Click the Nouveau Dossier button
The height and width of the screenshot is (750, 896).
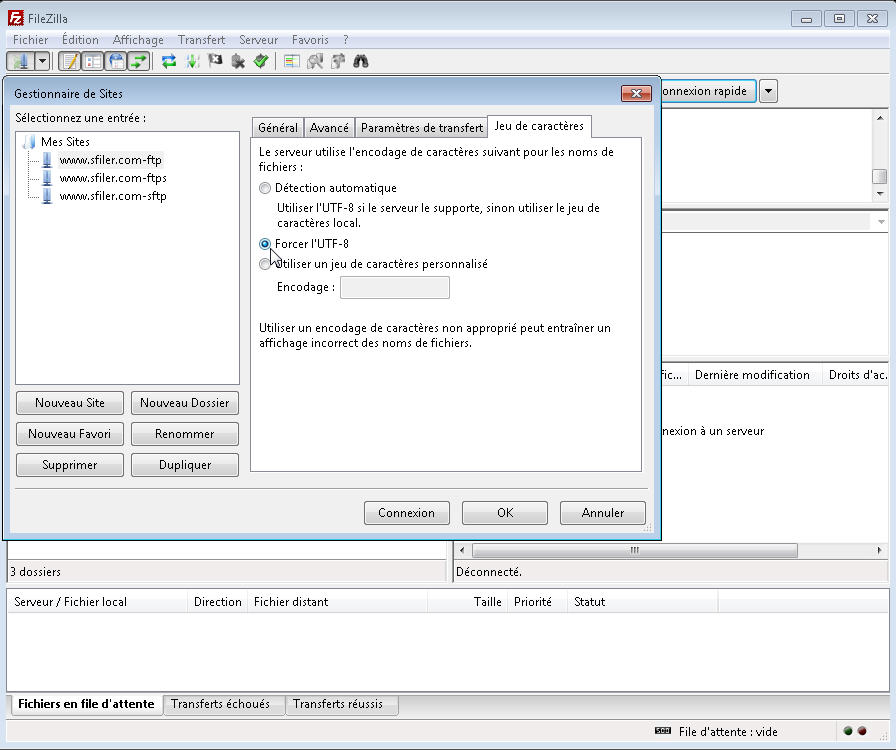coord(185,403)
